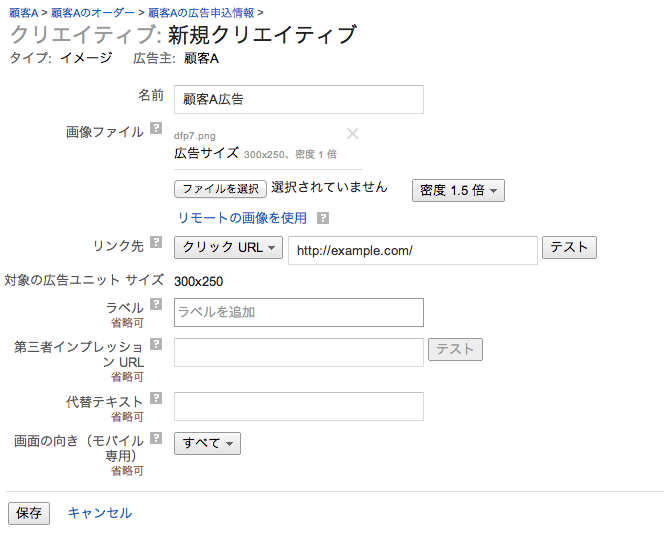Go to 顧客A breadcrumb link
664x533 pixels.
(23, 12)
